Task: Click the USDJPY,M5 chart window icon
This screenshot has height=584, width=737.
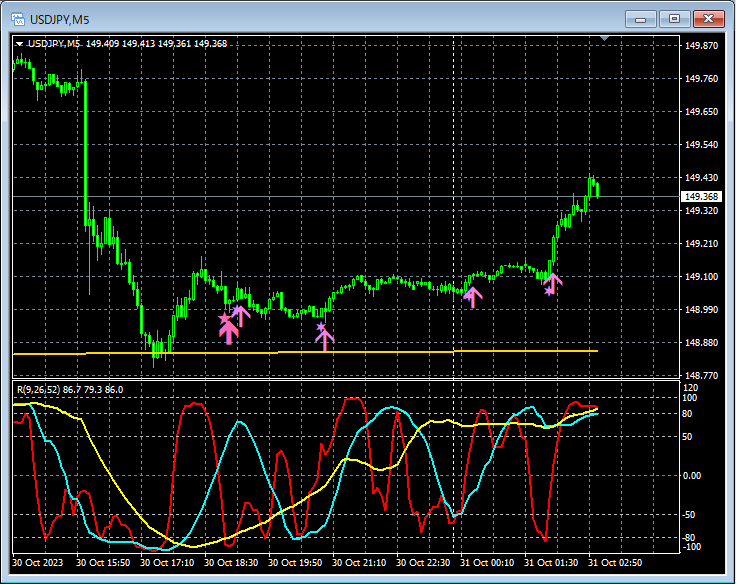Action: pos(18,19)
